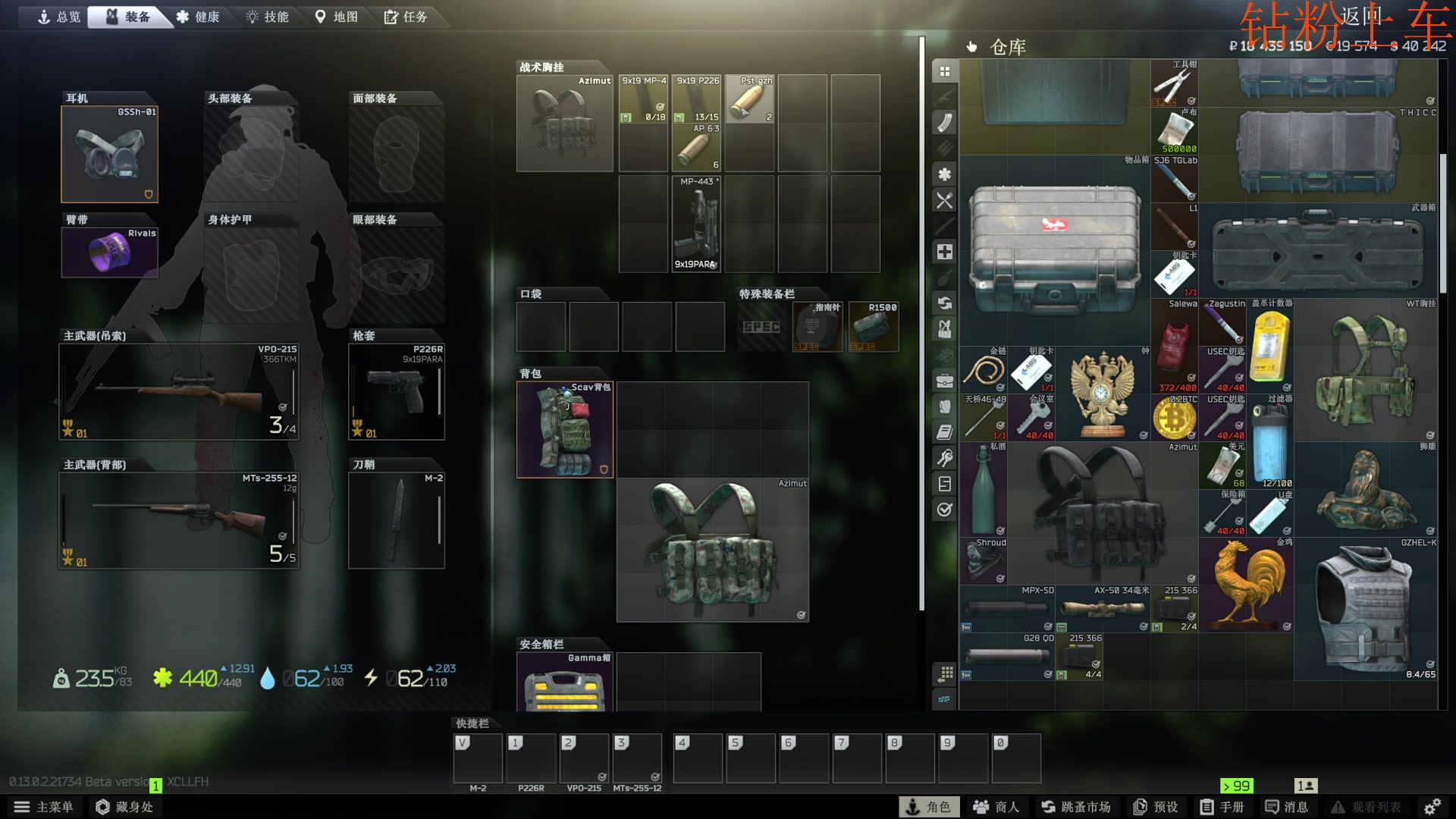
Task: Select the AX-50 34毫米 scope
Action: (x=1103, y=609)
